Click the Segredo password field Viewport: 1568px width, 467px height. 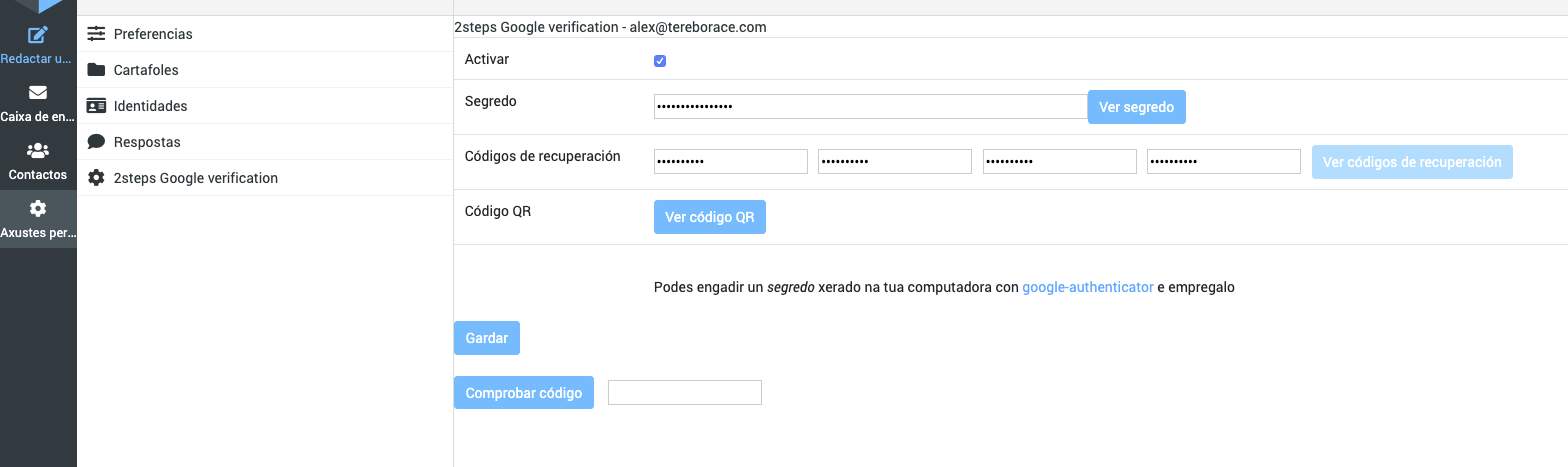pos(869,107)
